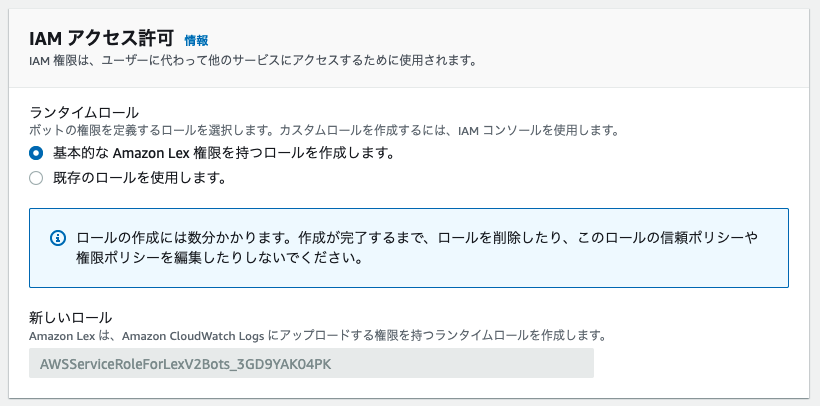Click the description IAM 権限は、ユーザーに代わって under the heading
The width and height of the screenshot is (820, 406).
click(254, 61)
